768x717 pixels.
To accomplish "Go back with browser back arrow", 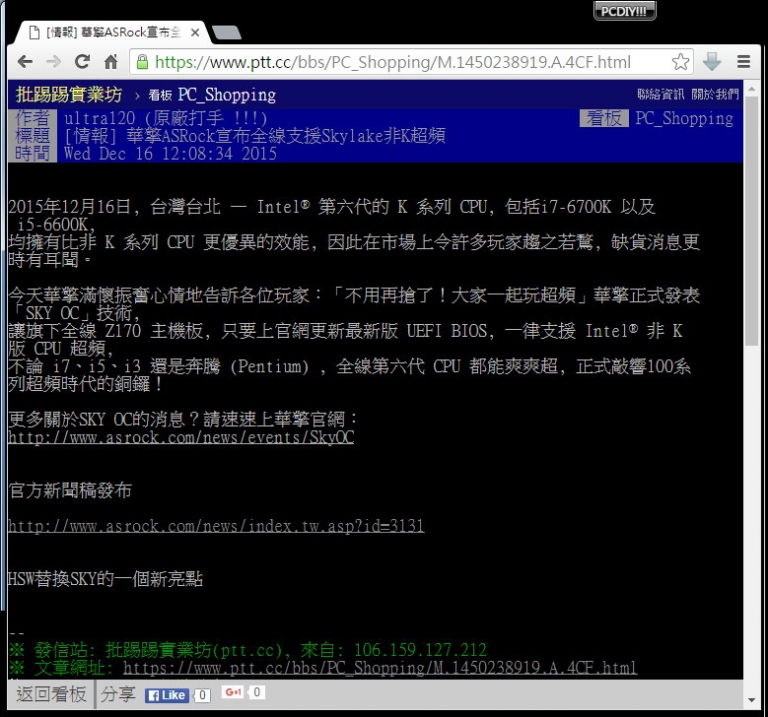I will point(25,62).
